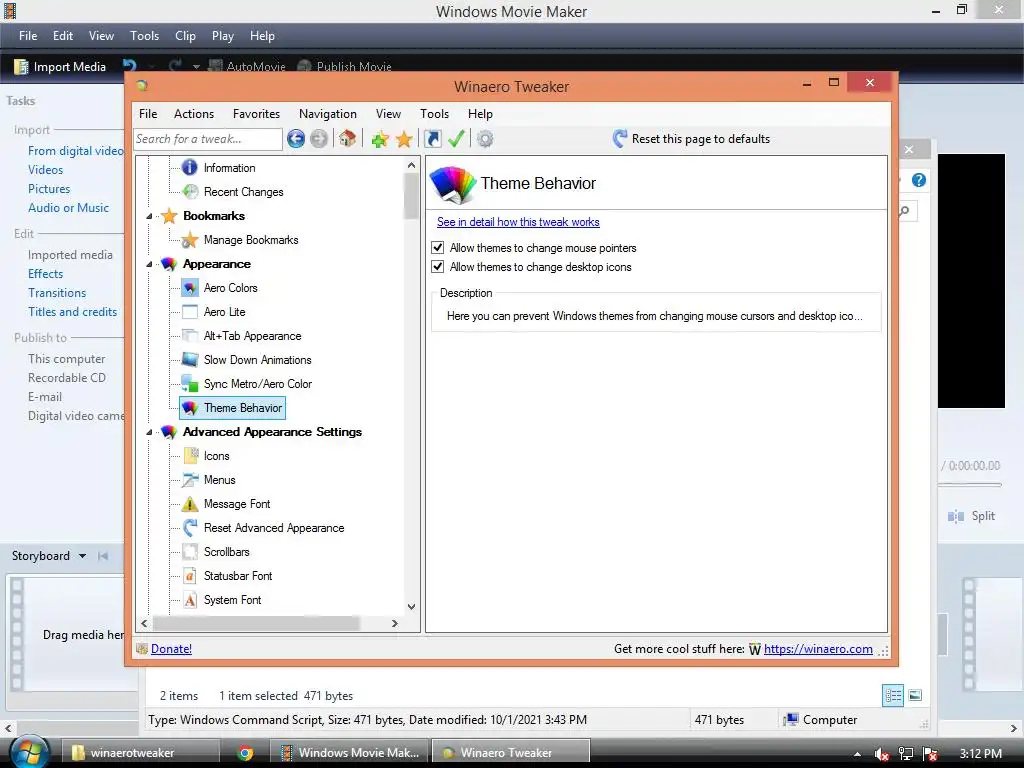The width and height of the screenshot is (1024, 768).
Task: Click the Information tree icon
Action: [x=189, y=168]
